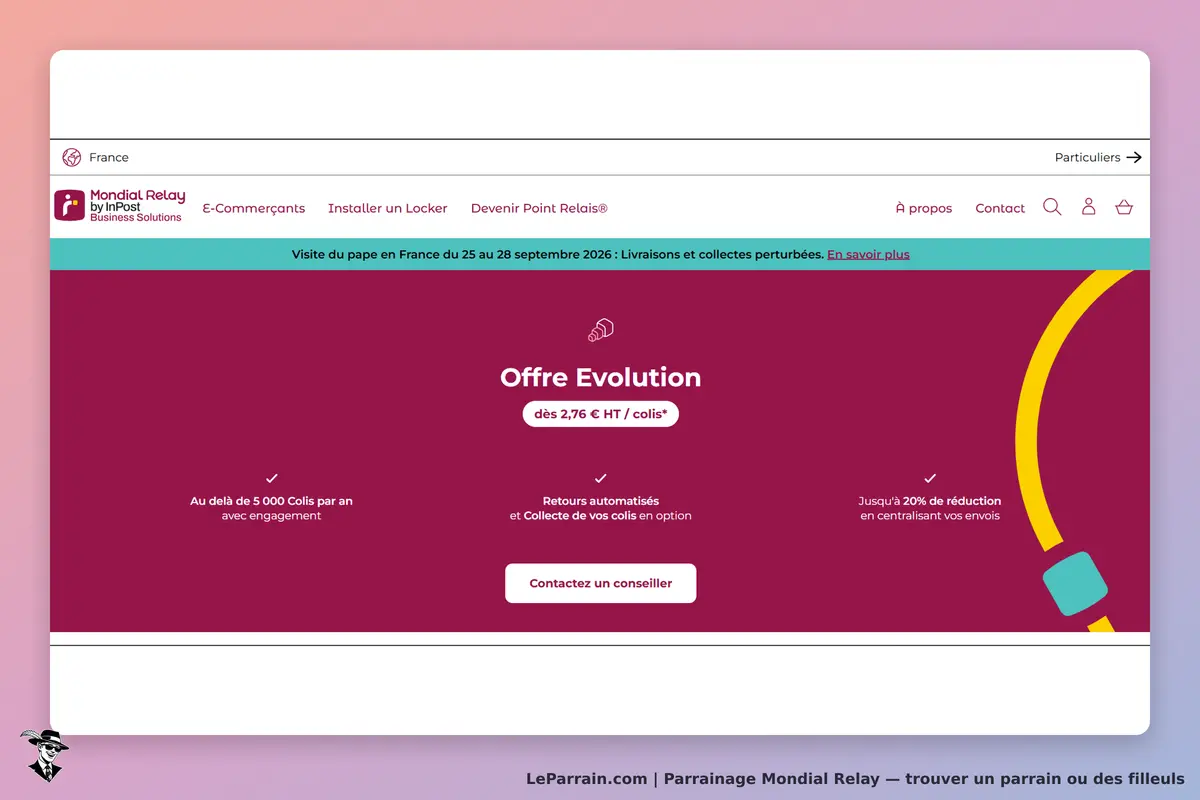
Task: Click the text avec engagement
Action: pyautogui.click(x=272, y=516)
